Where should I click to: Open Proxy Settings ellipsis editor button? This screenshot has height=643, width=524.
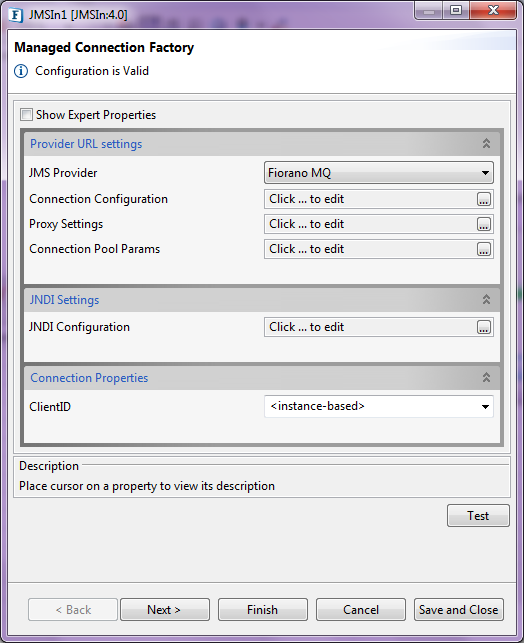(x=484, y=224)
